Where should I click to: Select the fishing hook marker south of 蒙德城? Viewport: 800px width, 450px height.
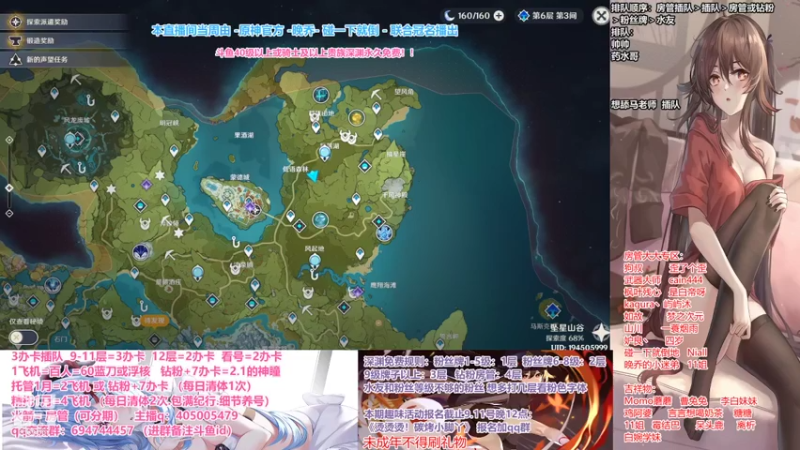(x=235, y=241)
